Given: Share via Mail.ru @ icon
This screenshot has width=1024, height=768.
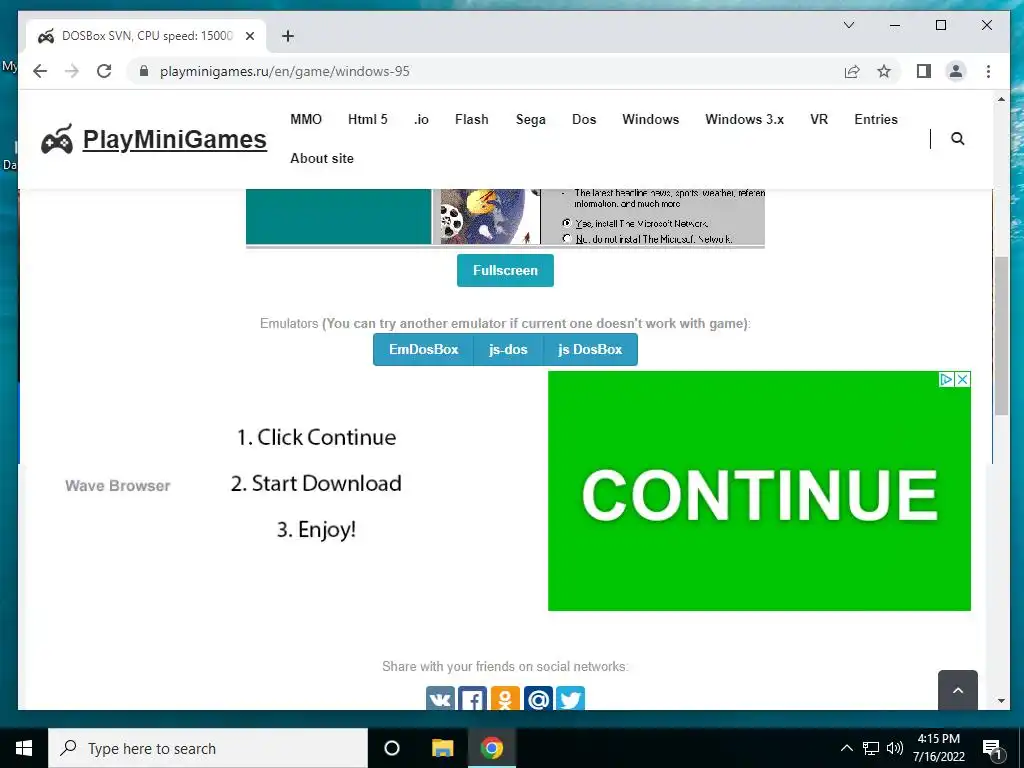Looking at the screenshot, I should pos(538,698).
